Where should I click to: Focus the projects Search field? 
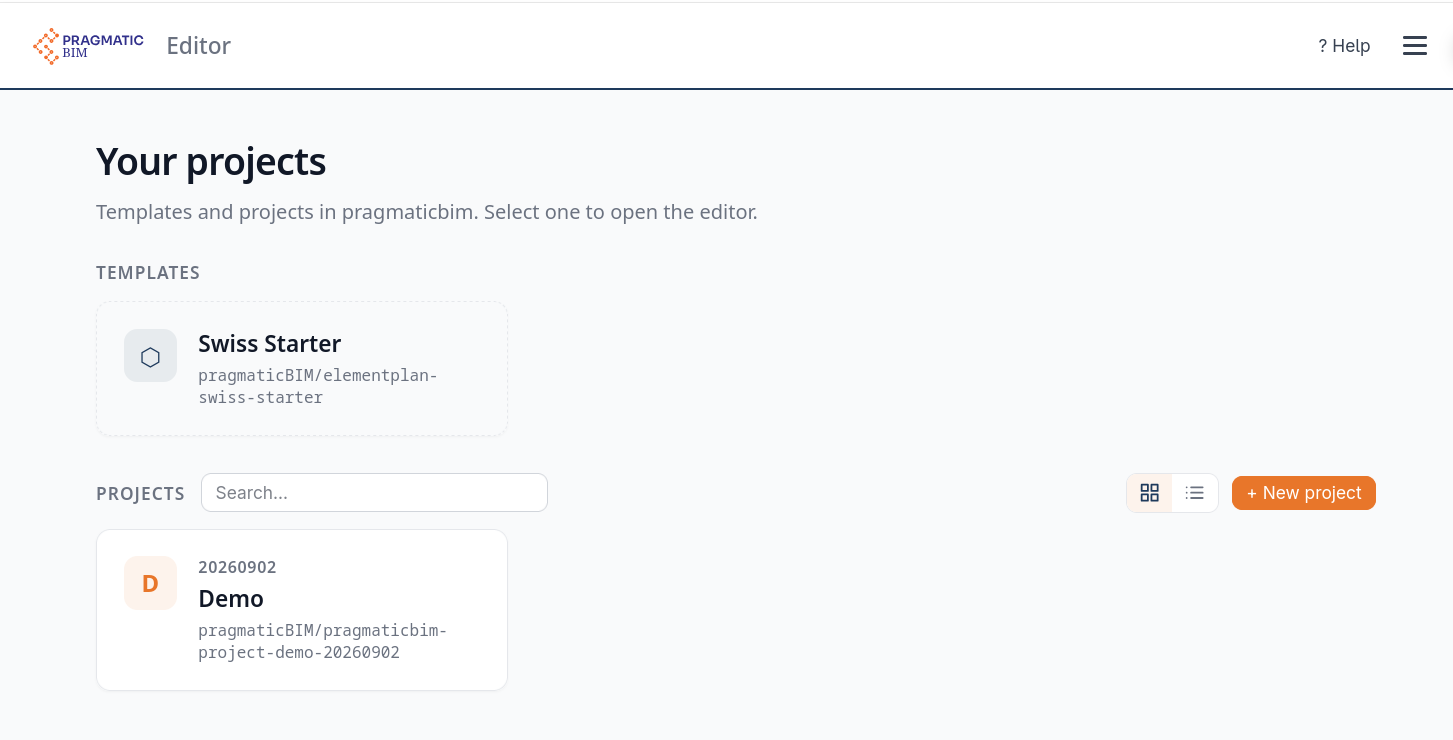(374, 493)
